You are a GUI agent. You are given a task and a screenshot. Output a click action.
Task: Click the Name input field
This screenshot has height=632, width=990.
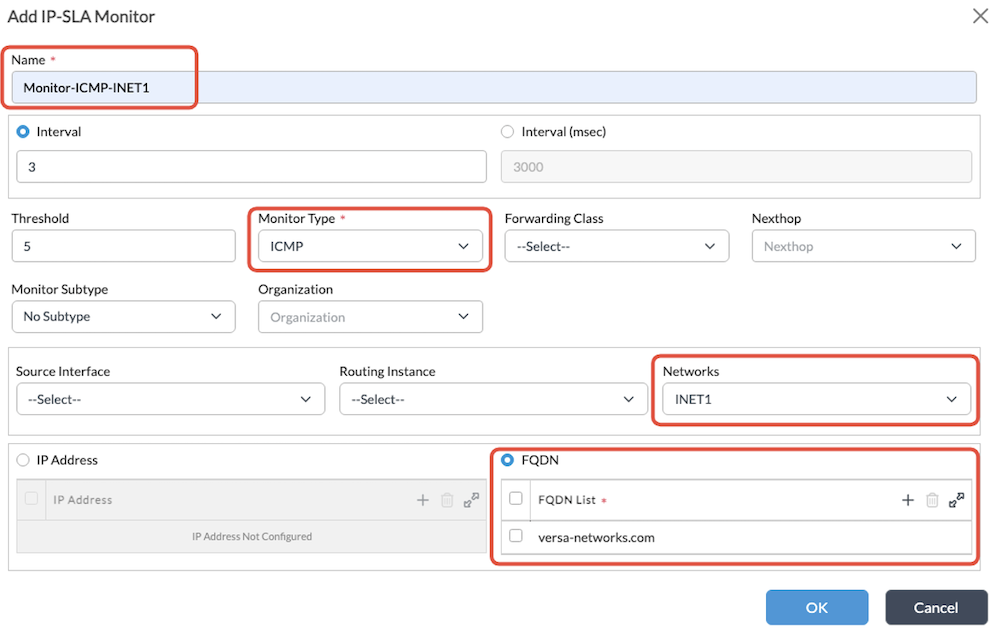point(493,88)
